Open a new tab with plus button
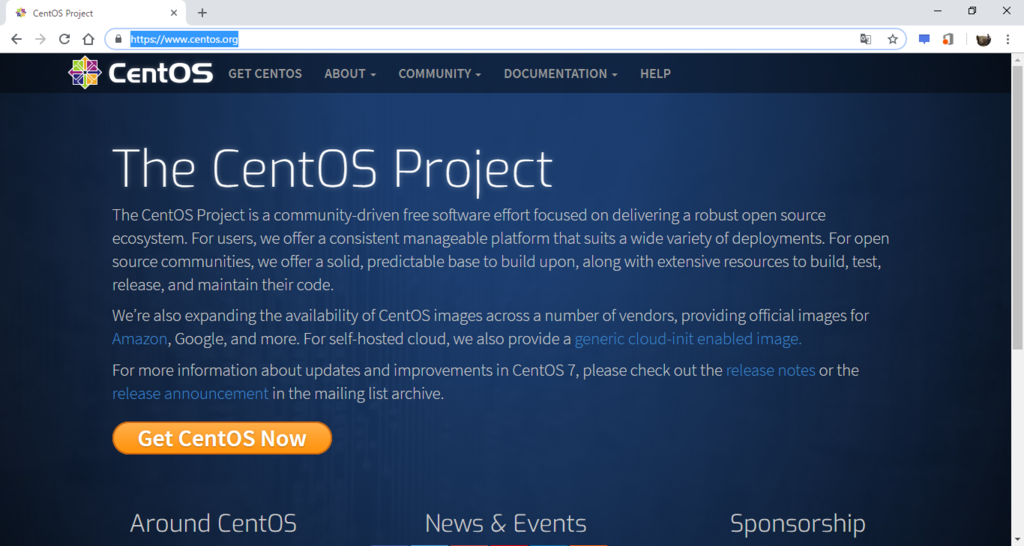1024x546 pixels. point(202,12)
